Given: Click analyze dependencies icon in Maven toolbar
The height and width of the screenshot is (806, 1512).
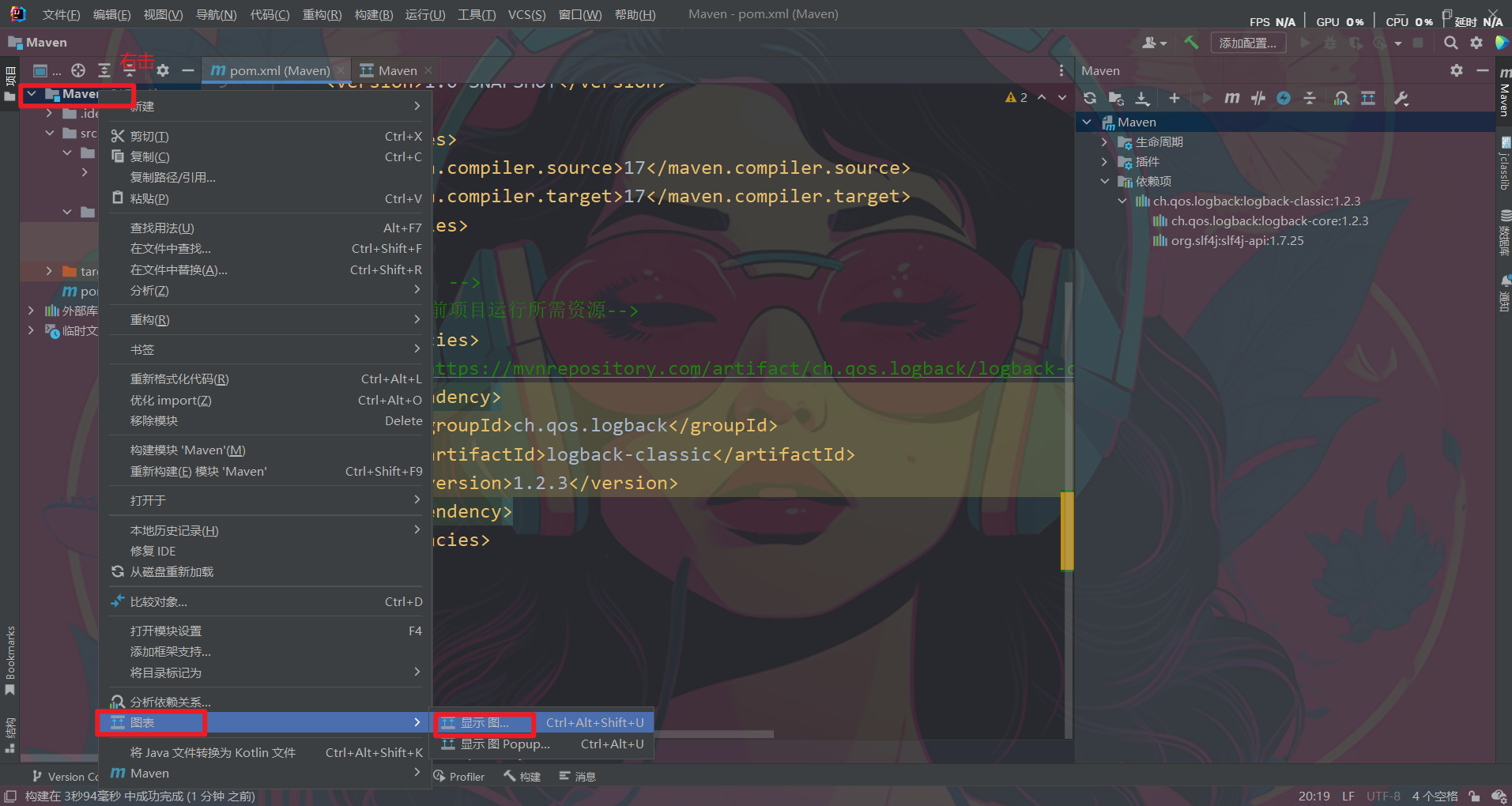Looking at the screenshot, I should [1342, 98].
